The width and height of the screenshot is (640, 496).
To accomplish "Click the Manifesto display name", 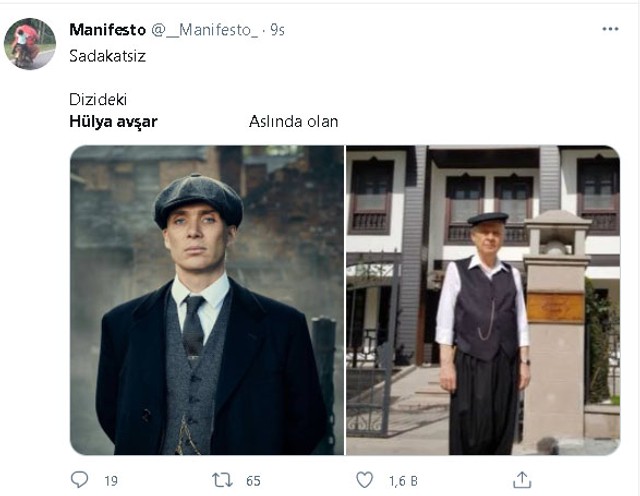I will (107, 30).
